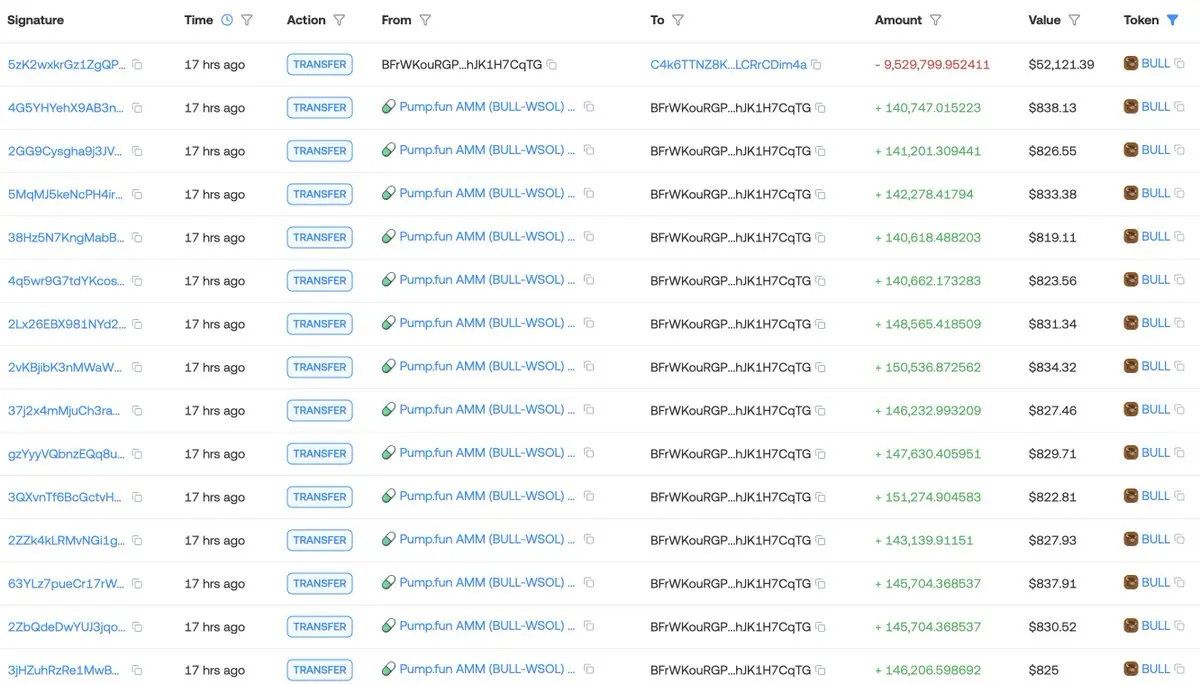This screenshot has width=1200, height=684.
Task: Open transaction 5MqMJ5keNcPH4ir signature link
Action: pos(67,194)
